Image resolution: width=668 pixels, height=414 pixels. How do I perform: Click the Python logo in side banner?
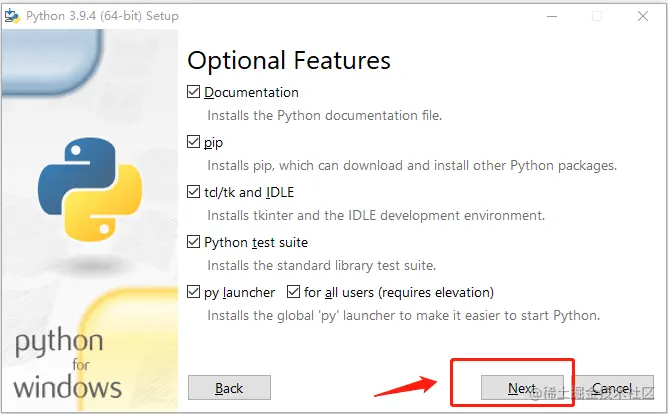pos(90,189)
